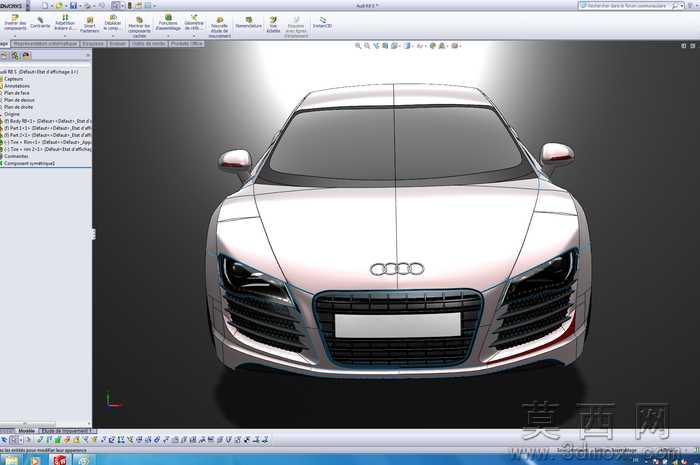Click the Save icon in the title bar

click(74, 6)
